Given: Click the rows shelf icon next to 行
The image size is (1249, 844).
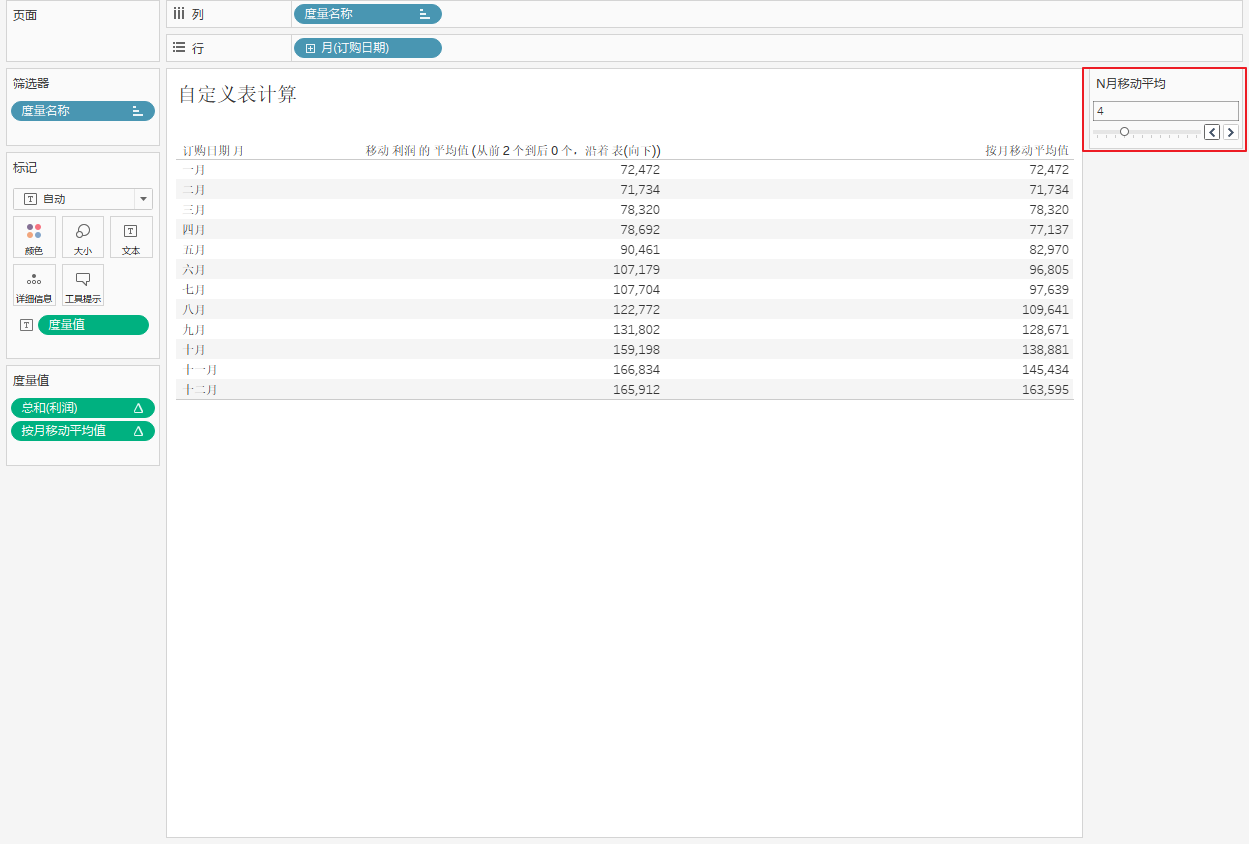Looking at the screenshot, I should (179, 47).
